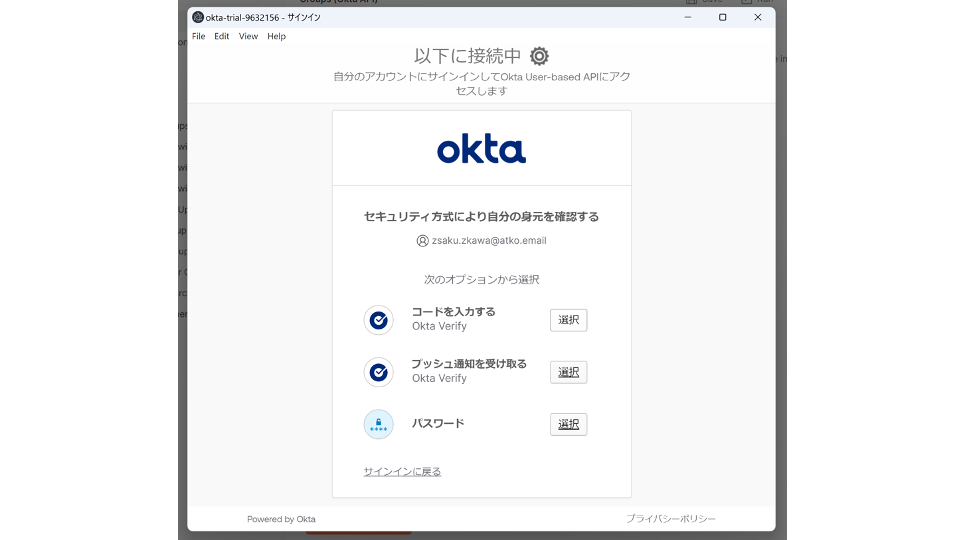
Task: Click the Okta Verify icon for コードを入力する
Action: pyautogui.click(x=378, y=320)
